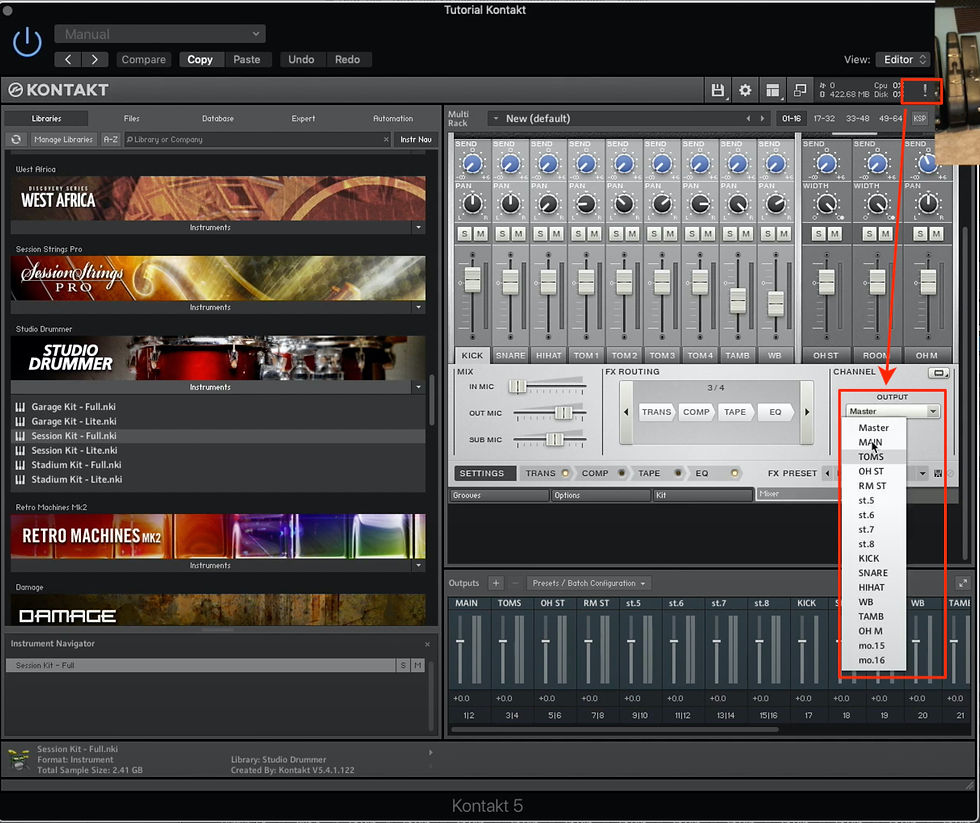Toggle the COMP effect on/off LED
Viewport: 980px width, 823px height.
tap(621, 473)
